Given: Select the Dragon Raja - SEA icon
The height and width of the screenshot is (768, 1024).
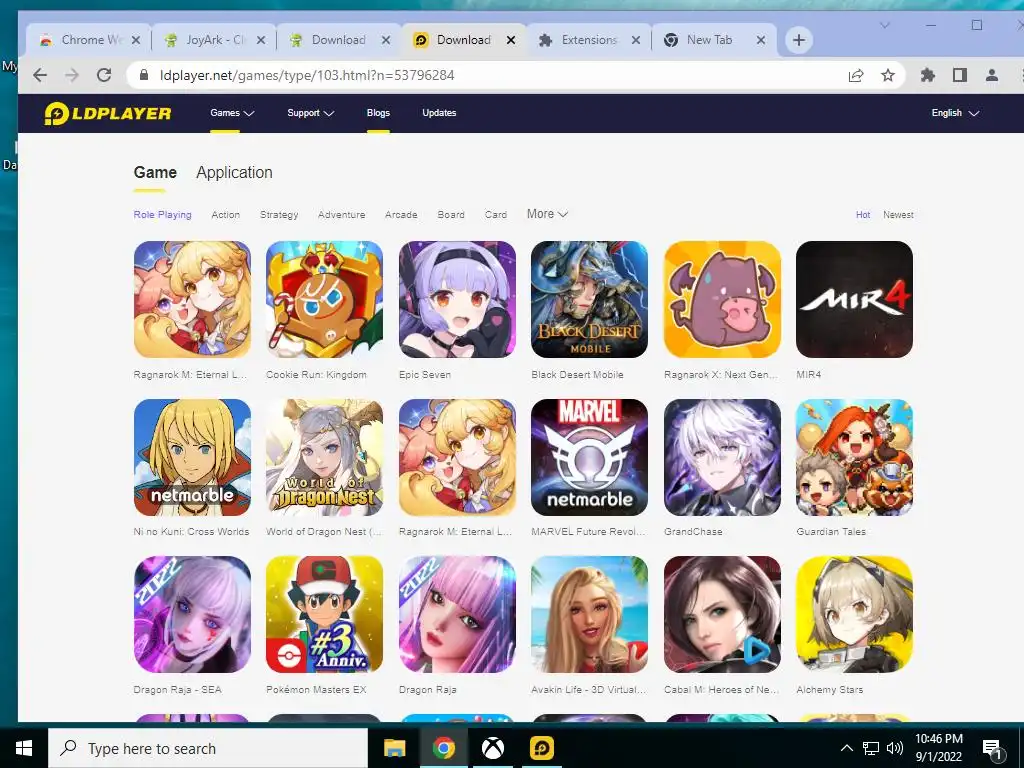Looking at the screenshot, I should [192, 615].
